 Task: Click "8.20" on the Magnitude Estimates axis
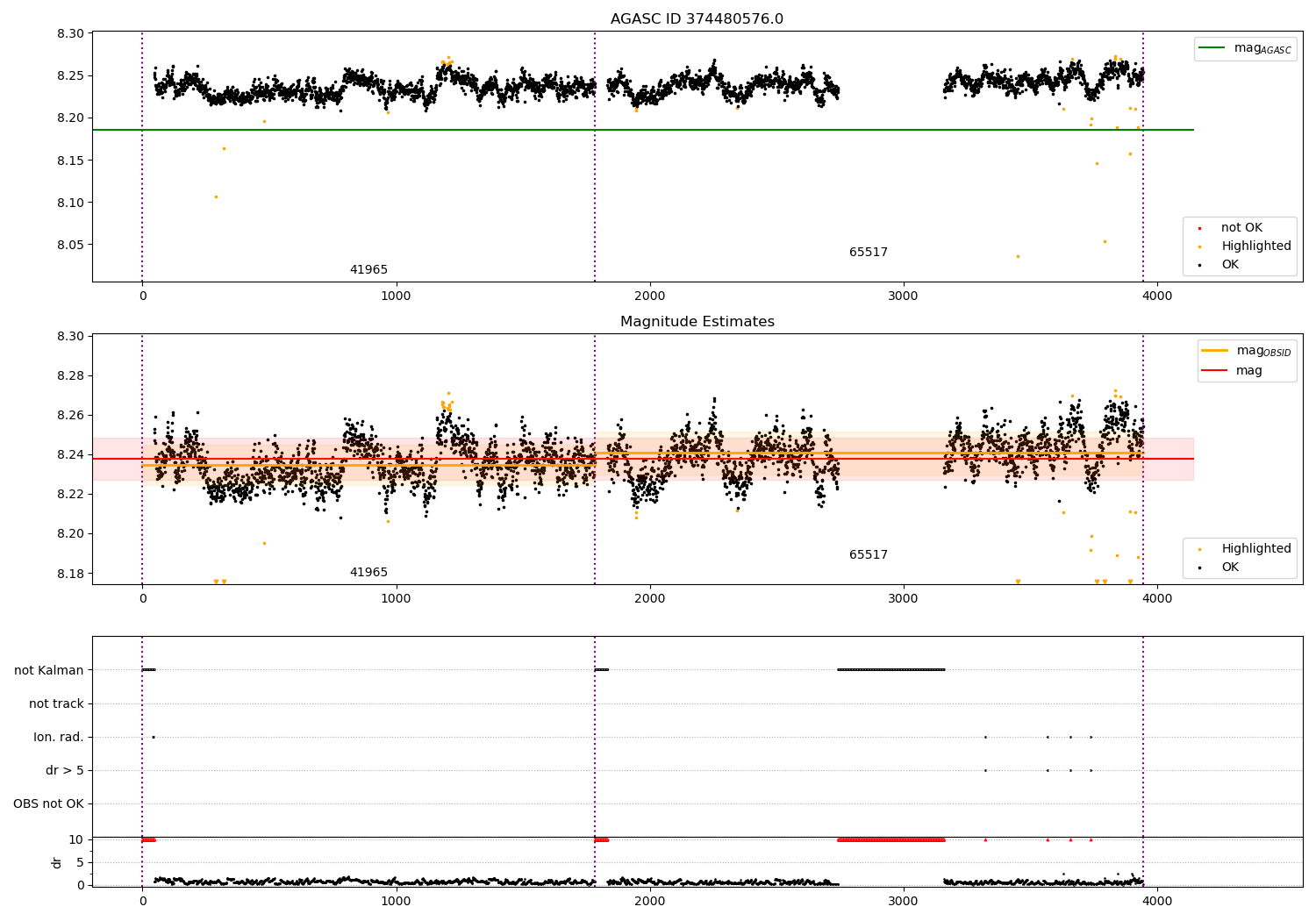pos(71,533)
